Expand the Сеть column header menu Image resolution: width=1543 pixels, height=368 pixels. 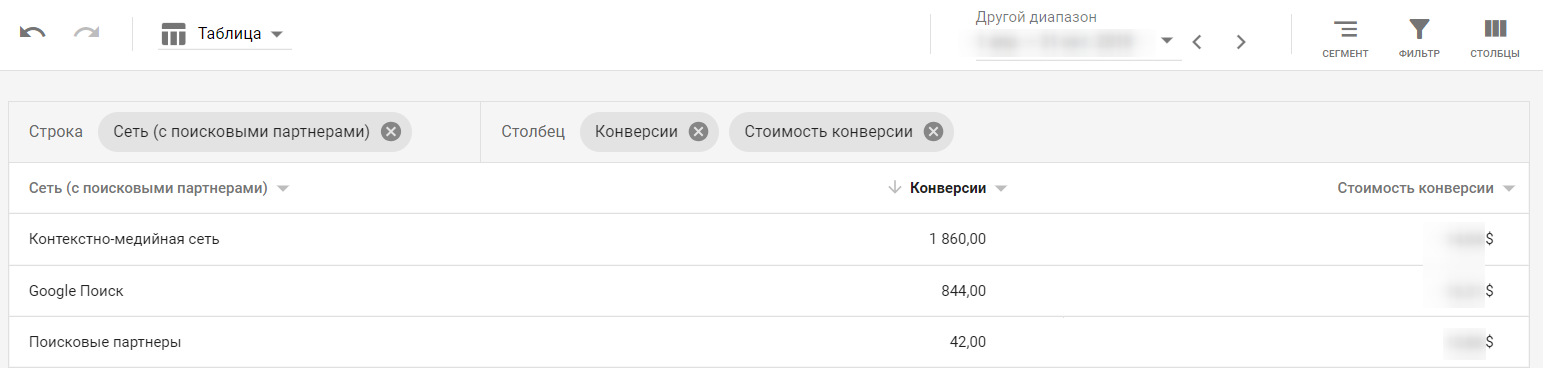point(283,188)
